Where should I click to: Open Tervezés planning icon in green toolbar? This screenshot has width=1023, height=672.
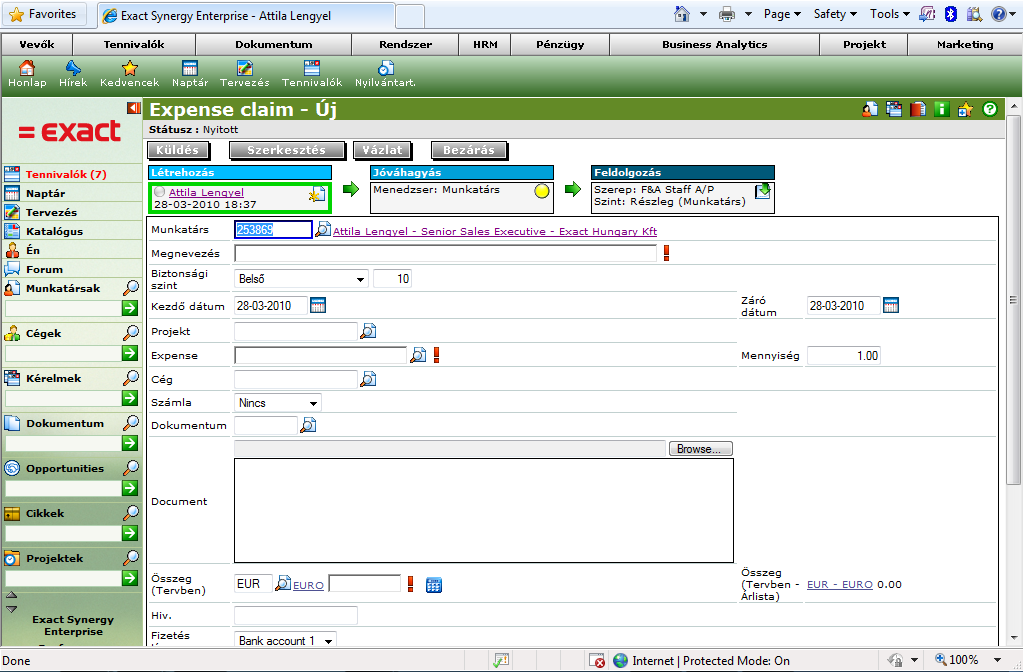point(245,68)
